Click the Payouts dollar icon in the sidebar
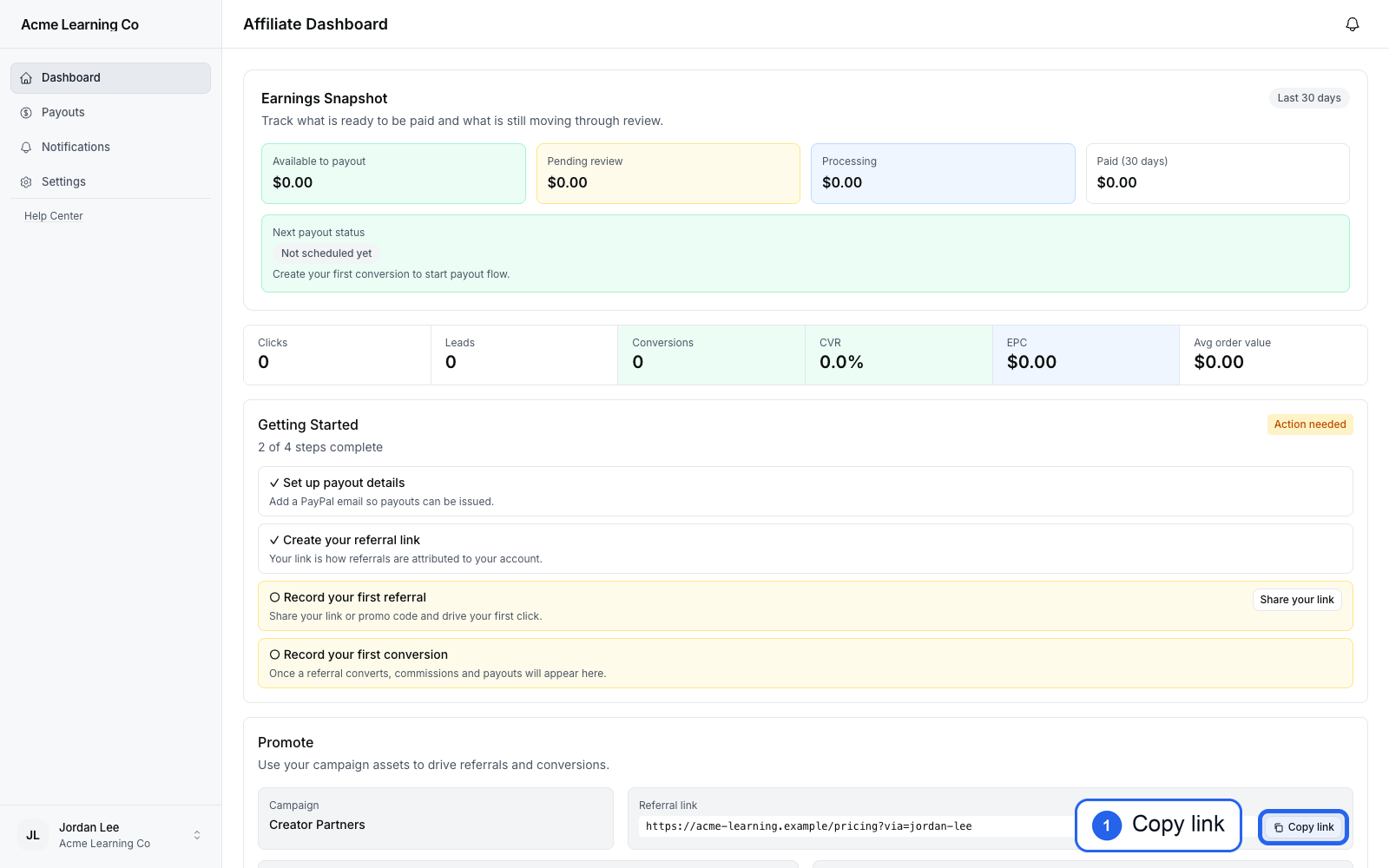The image size is (1389, 868). point(26,113)
